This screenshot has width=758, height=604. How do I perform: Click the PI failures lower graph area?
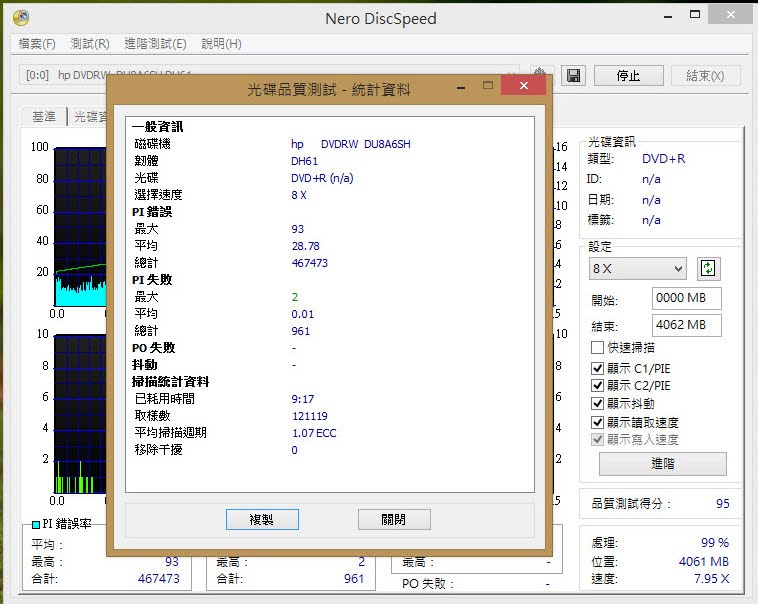(80, 414)
